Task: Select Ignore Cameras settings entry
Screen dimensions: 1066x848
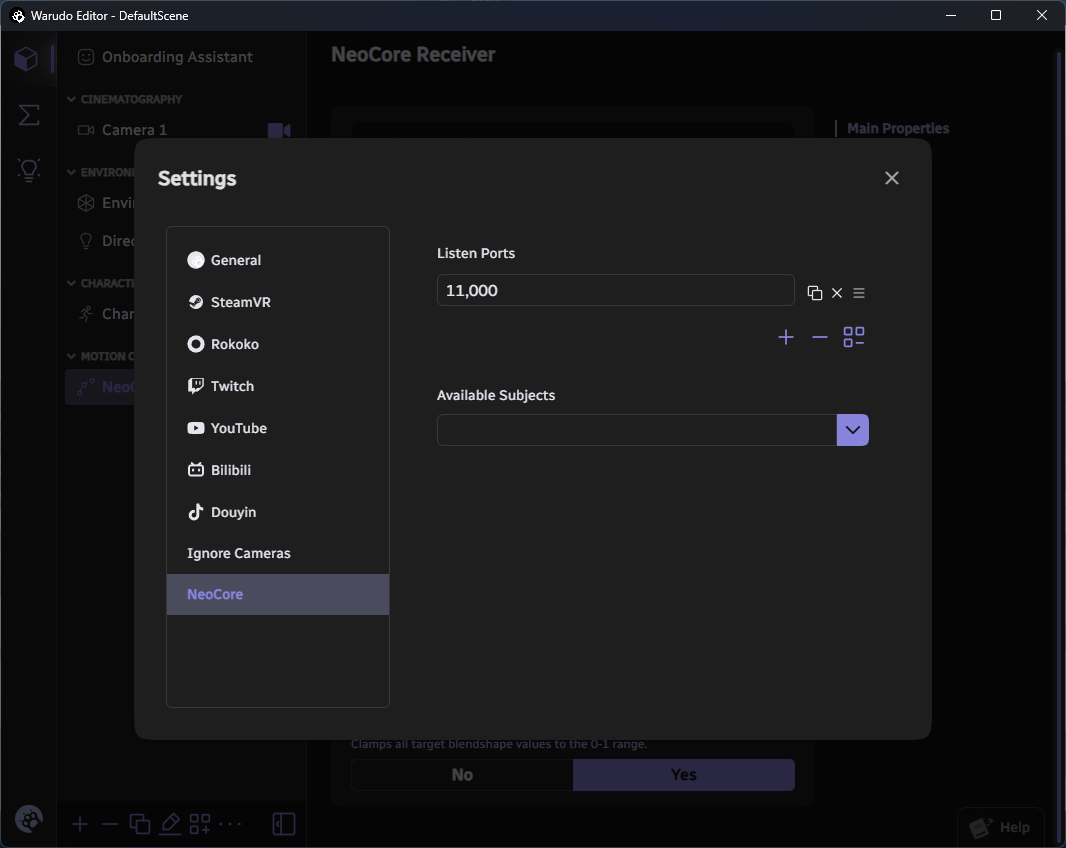Action: tap(277, 554)
